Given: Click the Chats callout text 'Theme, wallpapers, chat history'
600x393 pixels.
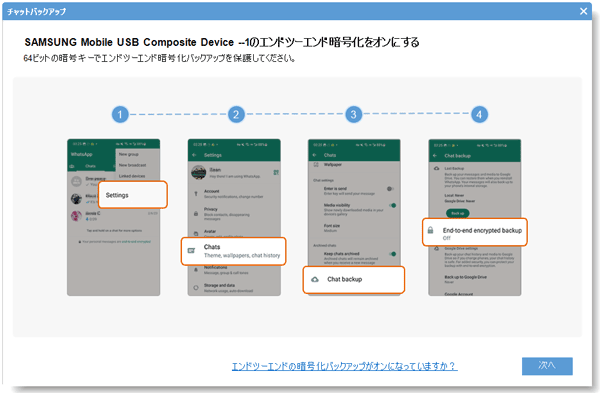Looking at the screenshot, I should (x=242, y=255).
